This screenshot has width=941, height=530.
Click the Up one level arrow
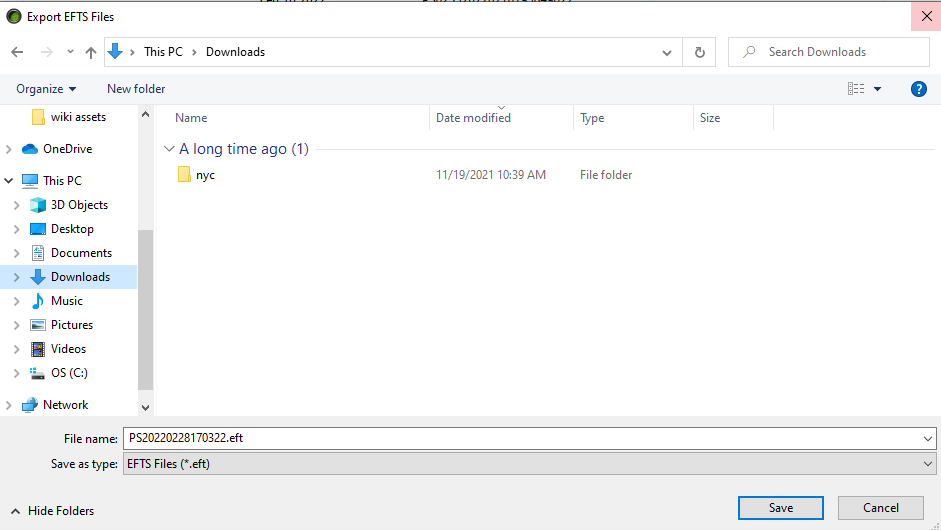pos(91,52)
